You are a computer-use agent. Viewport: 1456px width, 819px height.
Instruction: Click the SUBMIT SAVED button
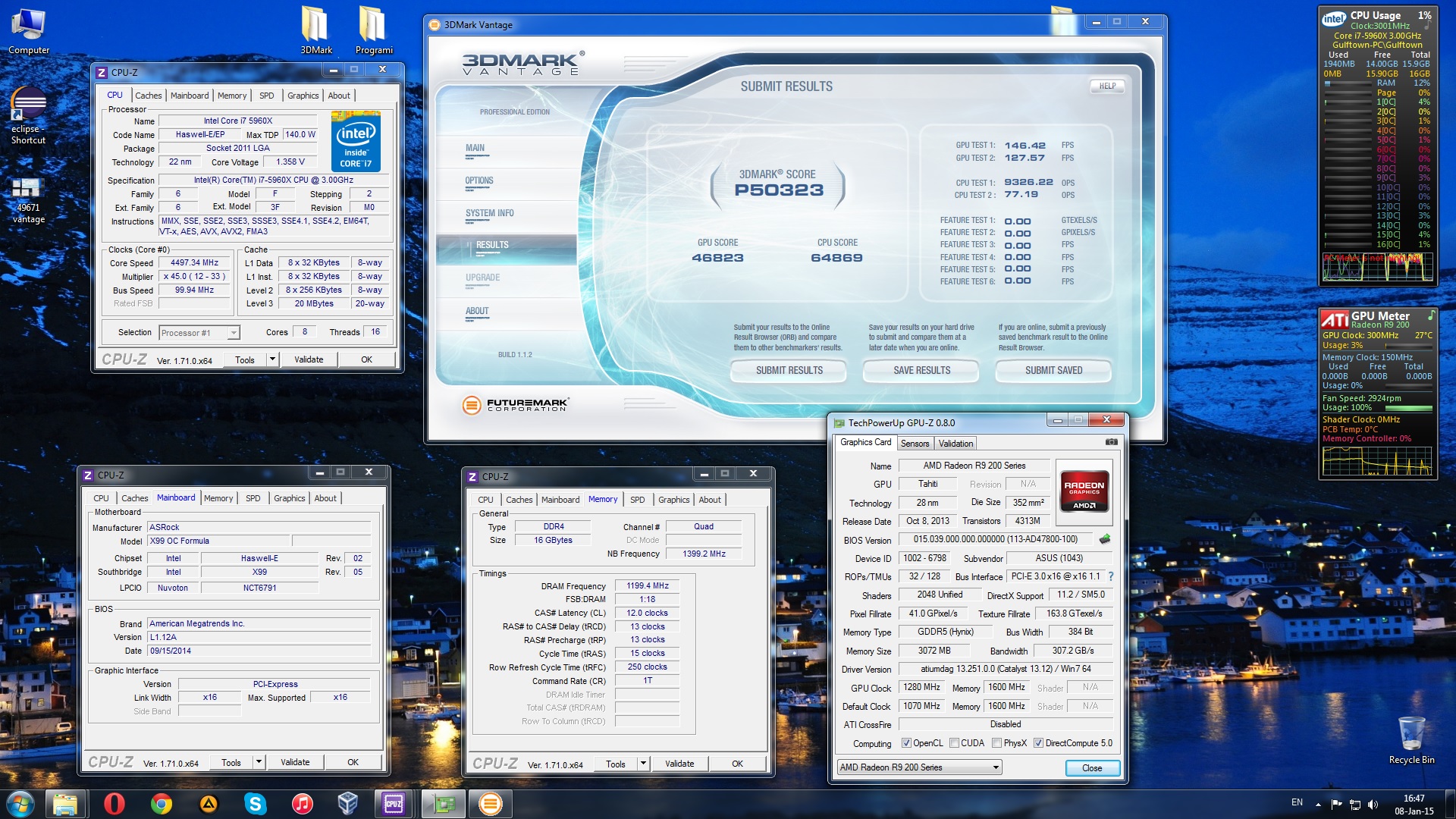coord(1053,371)
